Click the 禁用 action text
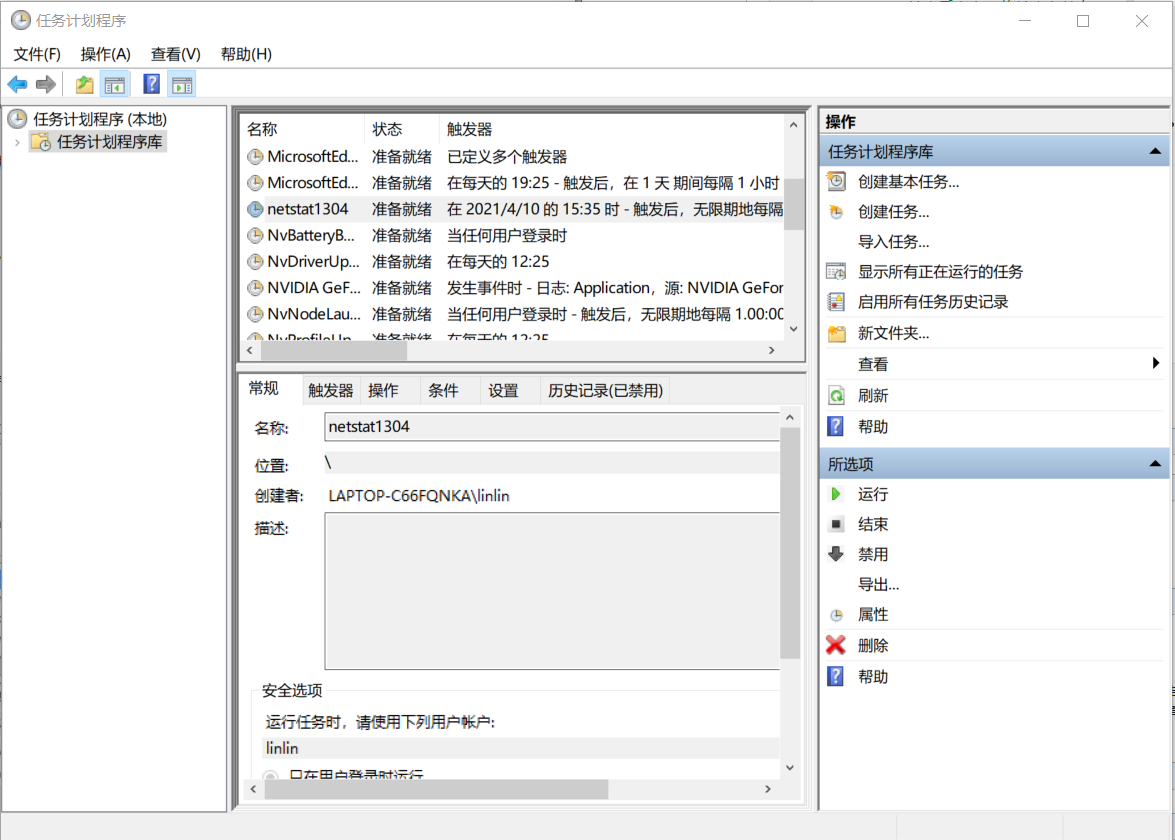 click(873, 554)
